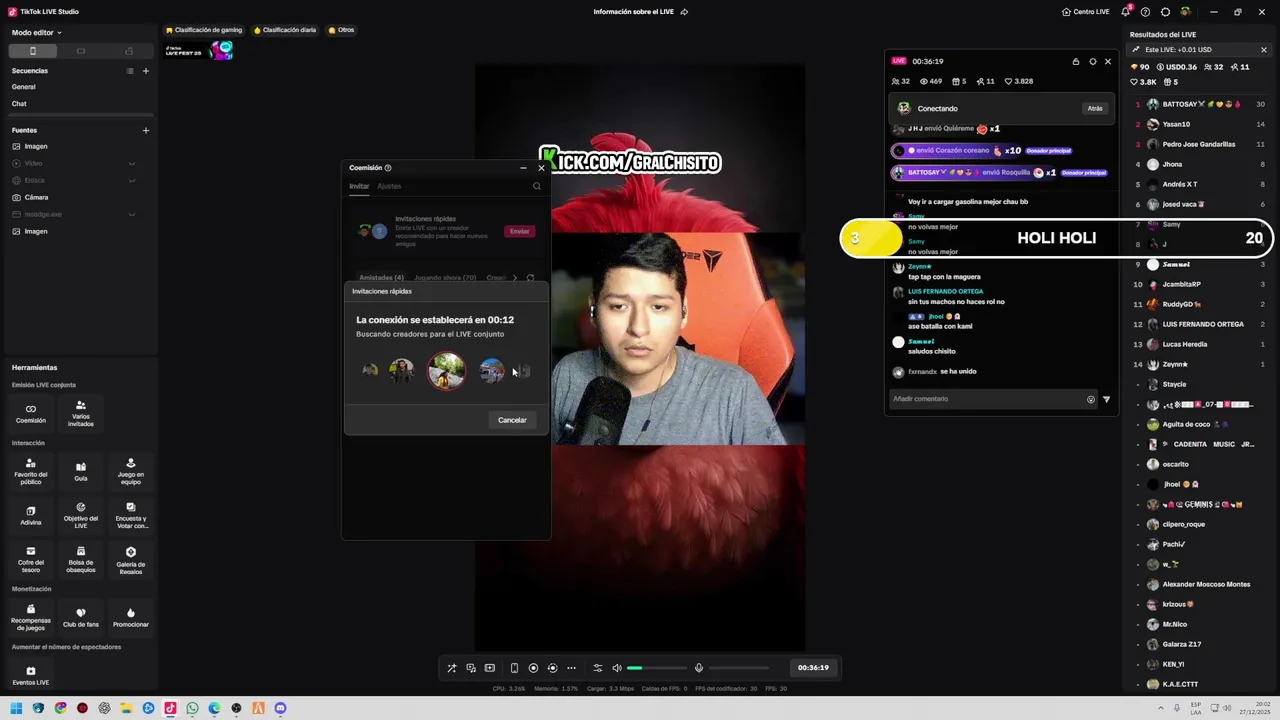Image resolution: width=1280 pixels, height=720 pixels.
Task: Search in Coemisión window
Action: click(x=537, y=186)
